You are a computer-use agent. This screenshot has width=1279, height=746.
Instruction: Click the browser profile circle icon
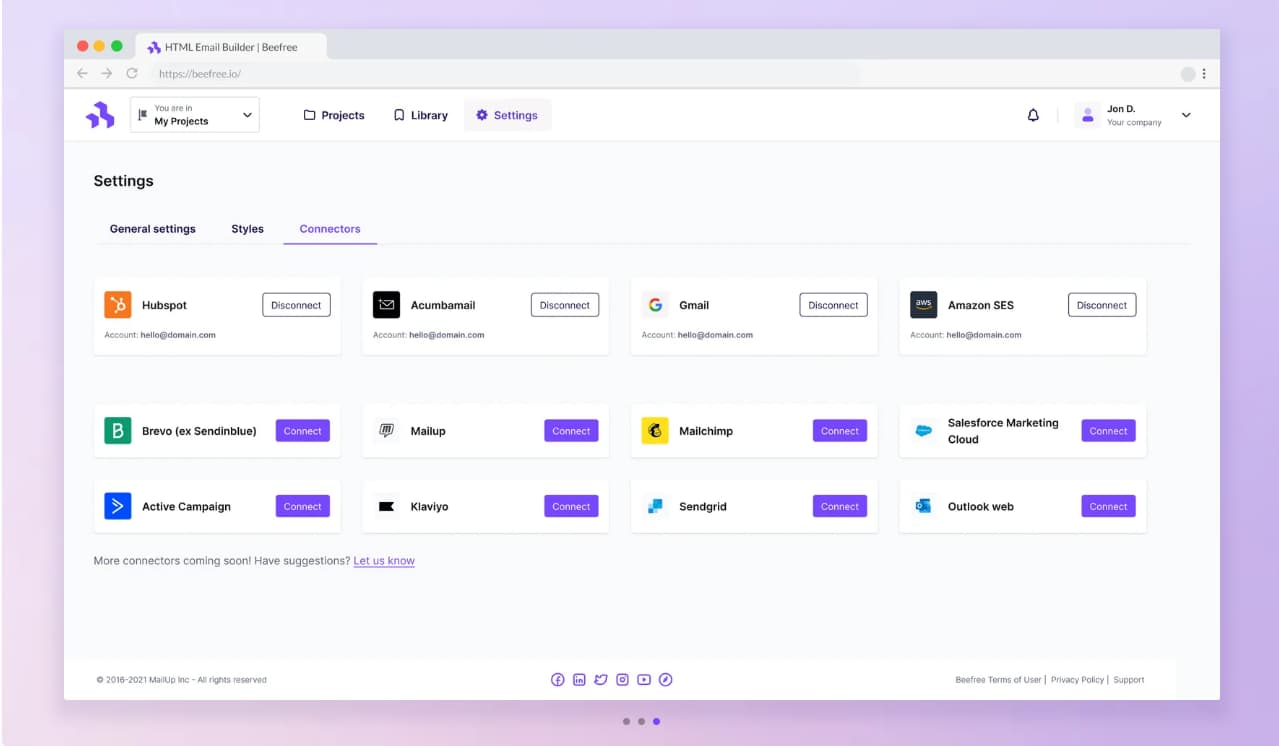pyautogui.click(x=1188, y=73)
